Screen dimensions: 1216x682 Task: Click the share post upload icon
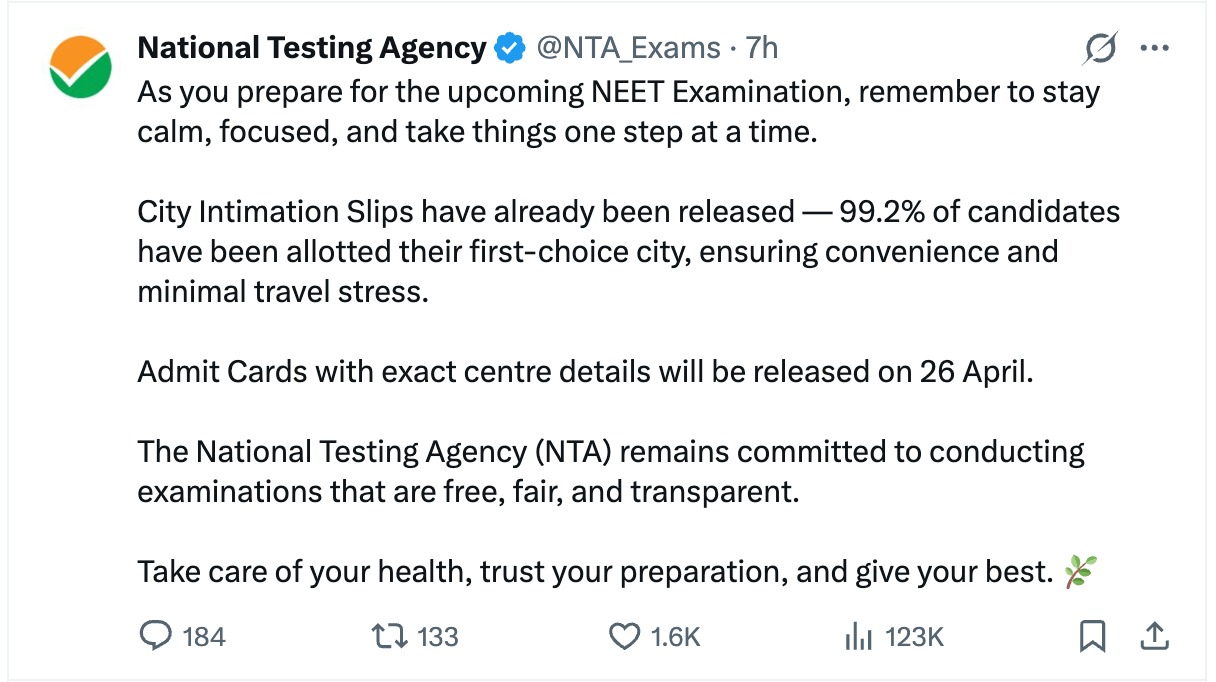[1154, 636]
